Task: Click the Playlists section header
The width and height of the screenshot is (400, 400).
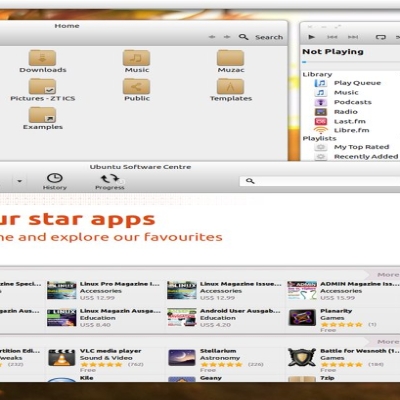Action: (319, 138)
